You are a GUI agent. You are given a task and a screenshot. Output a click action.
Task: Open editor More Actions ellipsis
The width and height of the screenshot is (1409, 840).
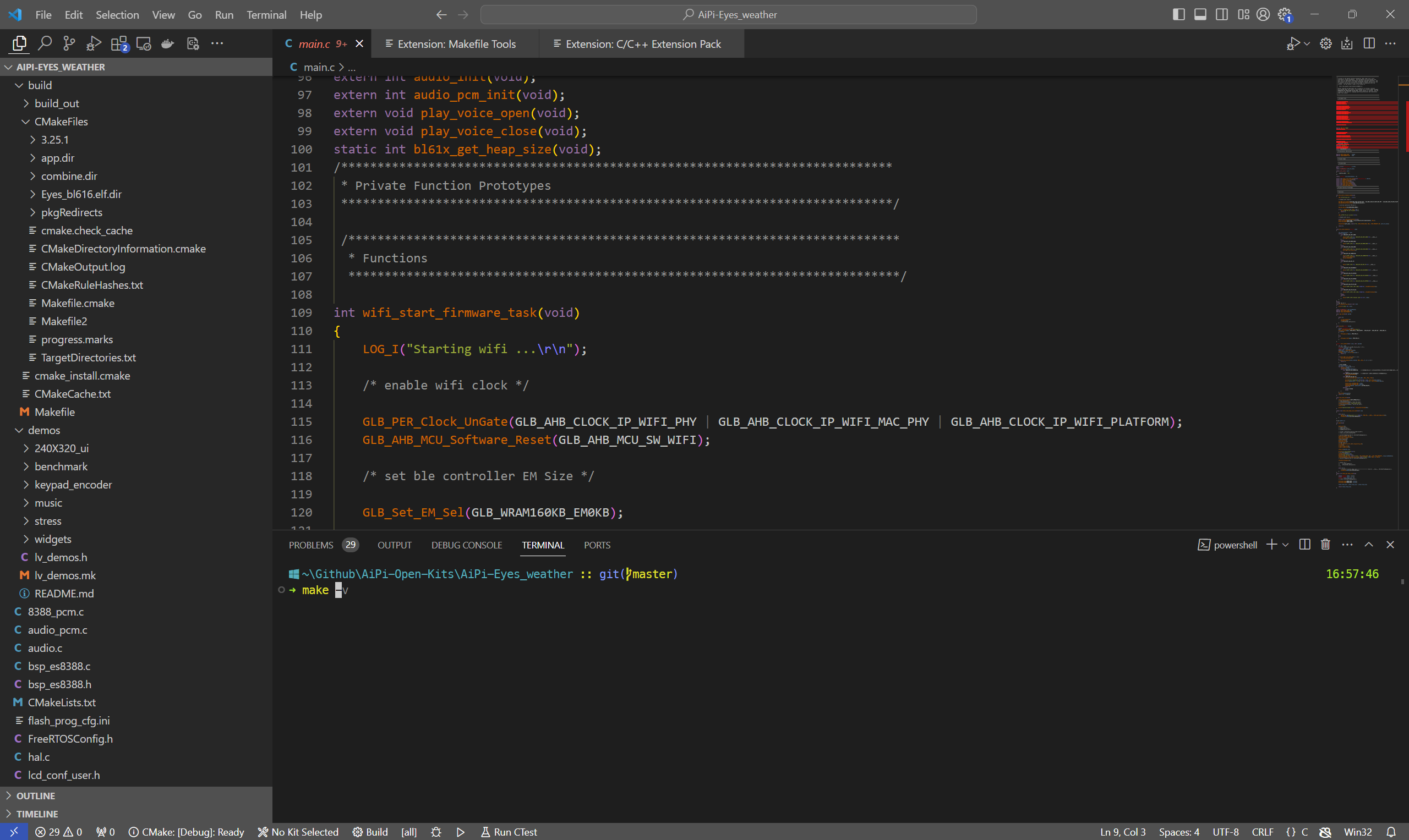point(1390,43)
